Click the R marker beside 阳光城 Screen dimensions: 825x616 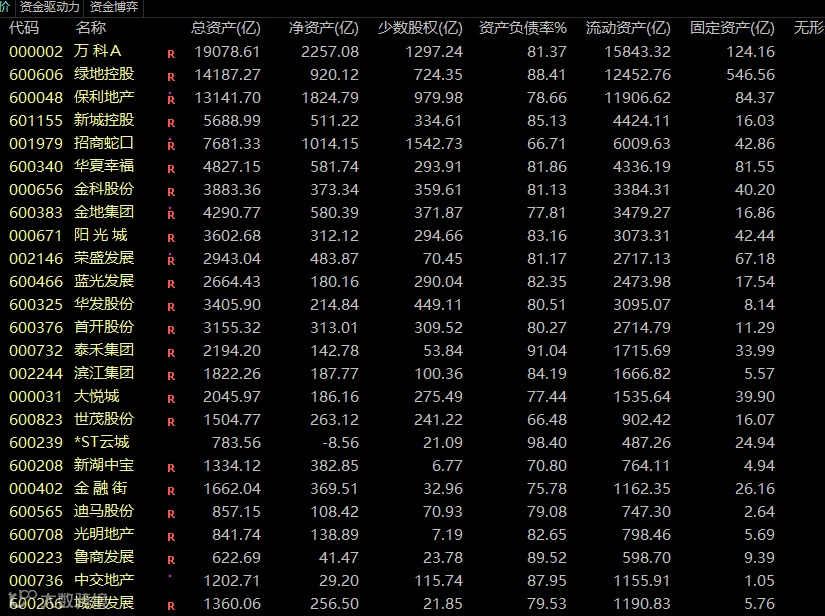click(171, 238)
